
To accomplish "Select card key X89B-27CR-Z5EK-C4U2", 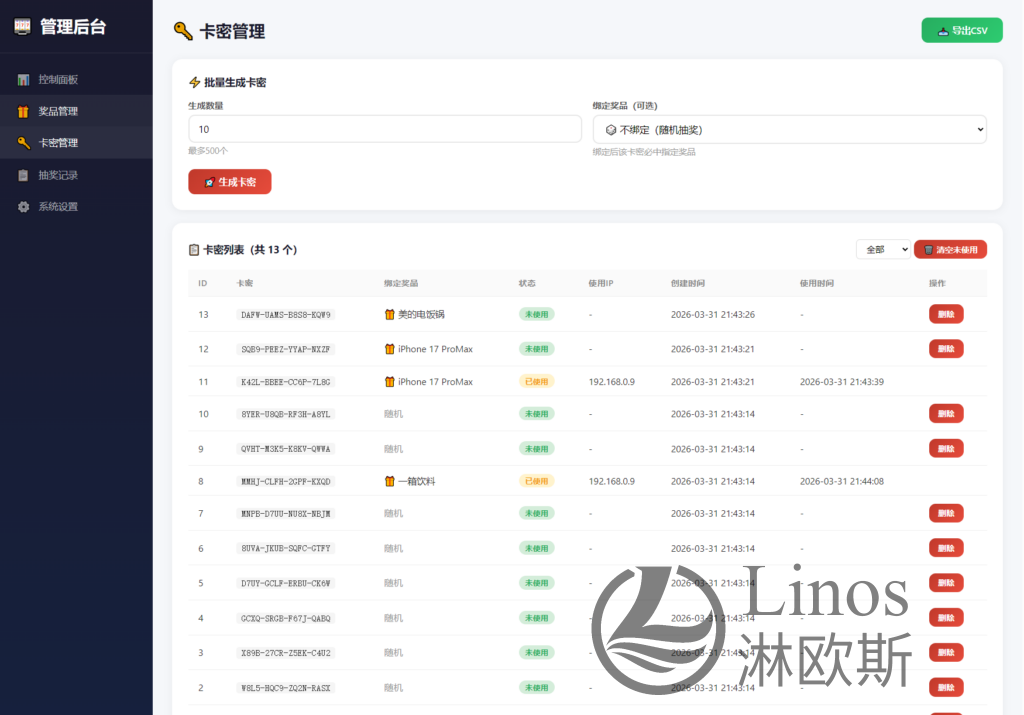I will (x=285, y=653).
